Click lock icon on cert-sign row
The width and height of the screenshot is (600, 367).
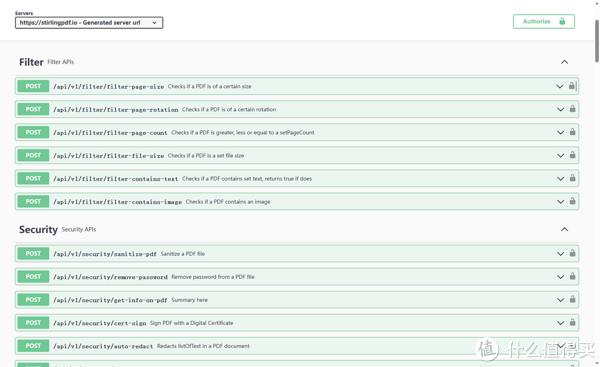(x=572, y=322)
